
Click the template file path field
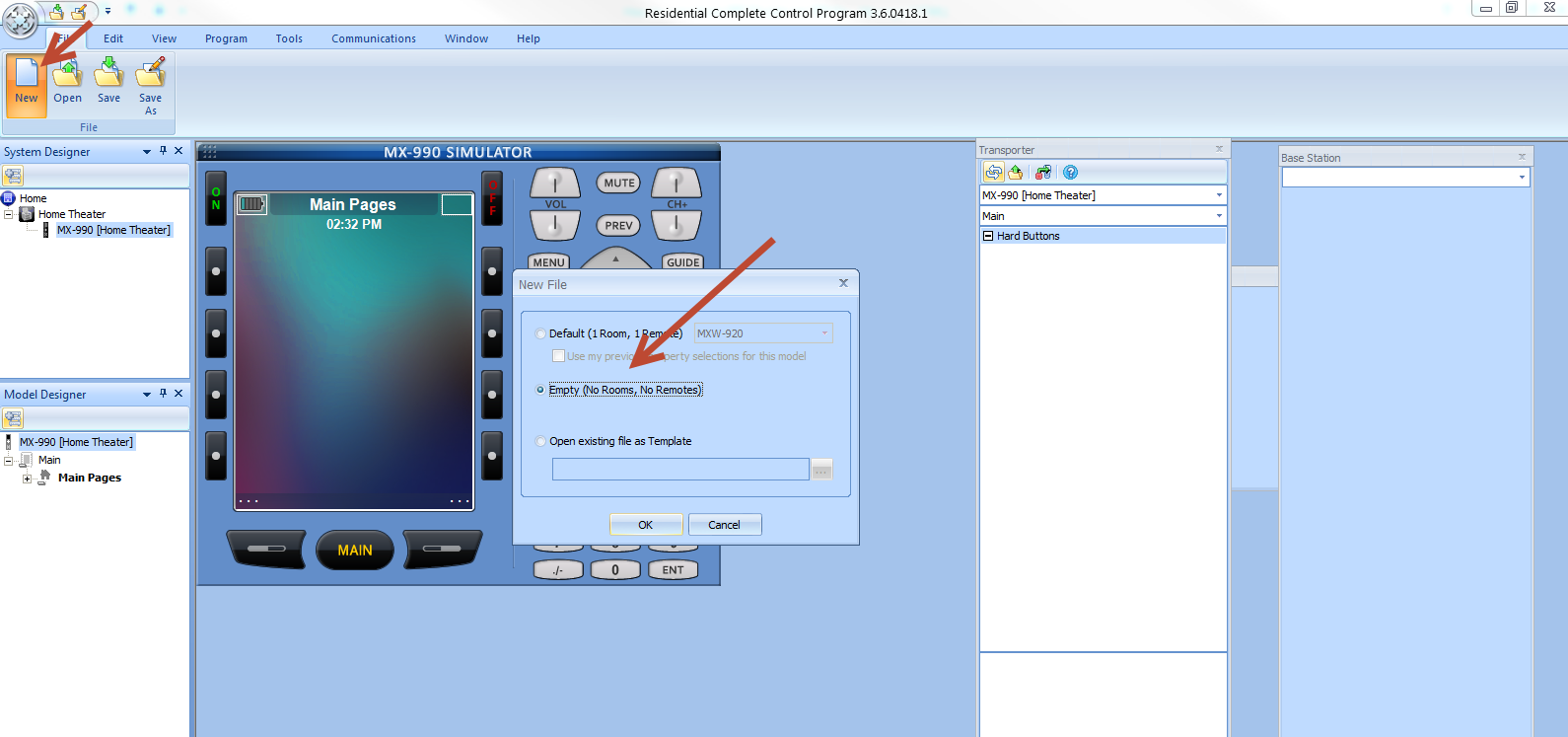click(680, 470)
